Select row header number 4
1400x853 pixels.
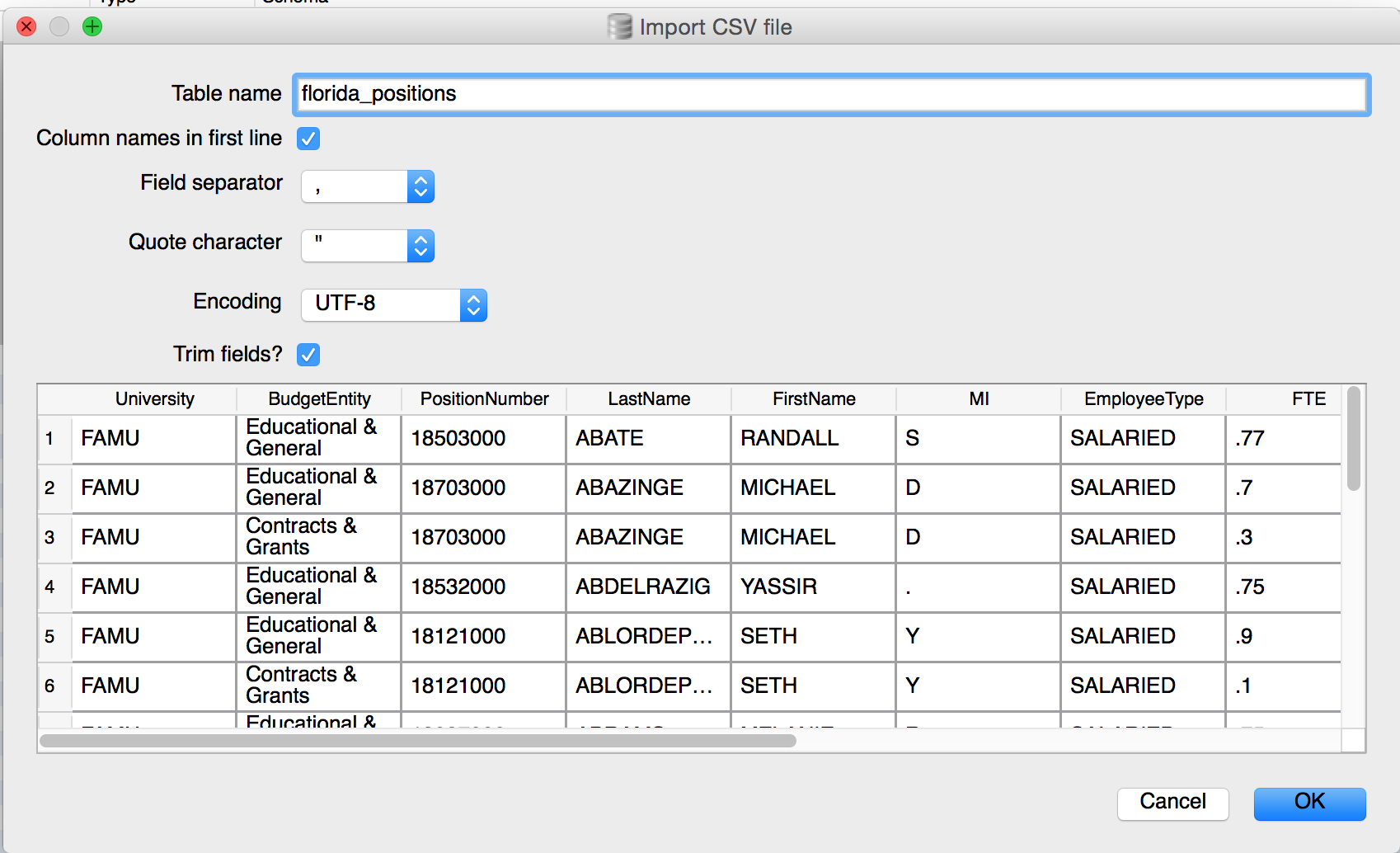(54, 587)
